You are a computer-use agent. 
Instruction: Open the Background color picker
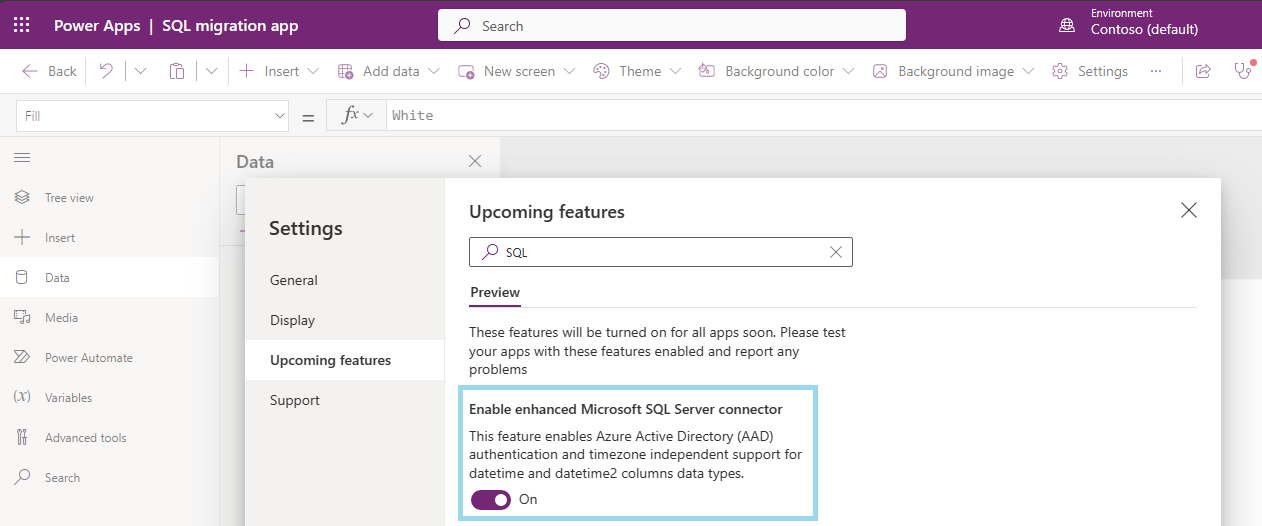[776, 71]
